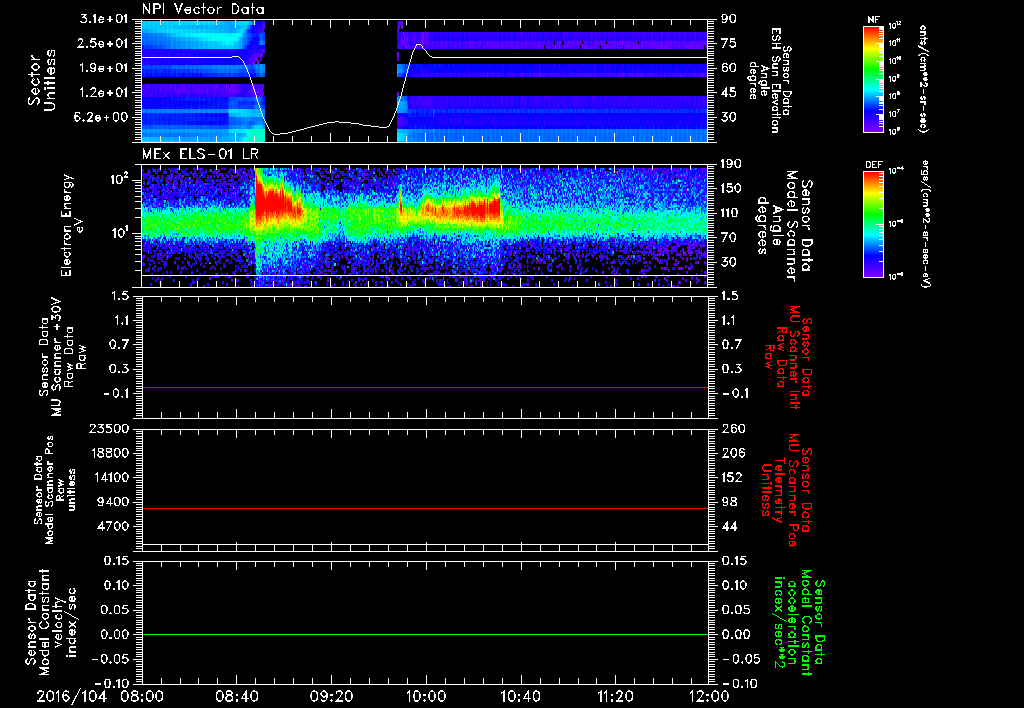This screenshot has height=708, width=1024.
Task: Click the 10:40 time axis label
Action: [520, 696]
